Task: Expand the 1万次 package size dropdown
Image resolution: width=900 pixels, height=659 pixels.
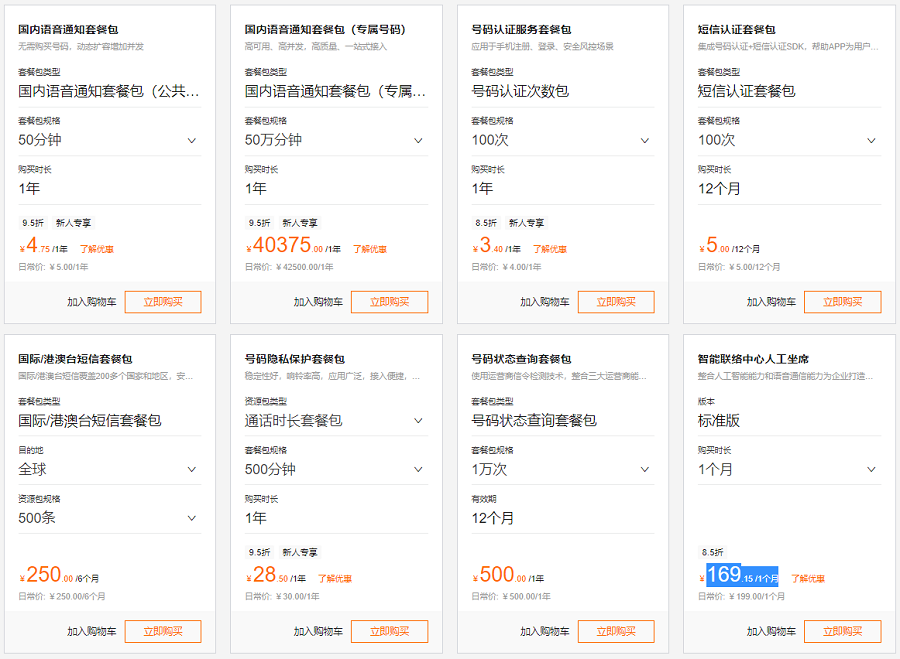Action: coord(562,470)
